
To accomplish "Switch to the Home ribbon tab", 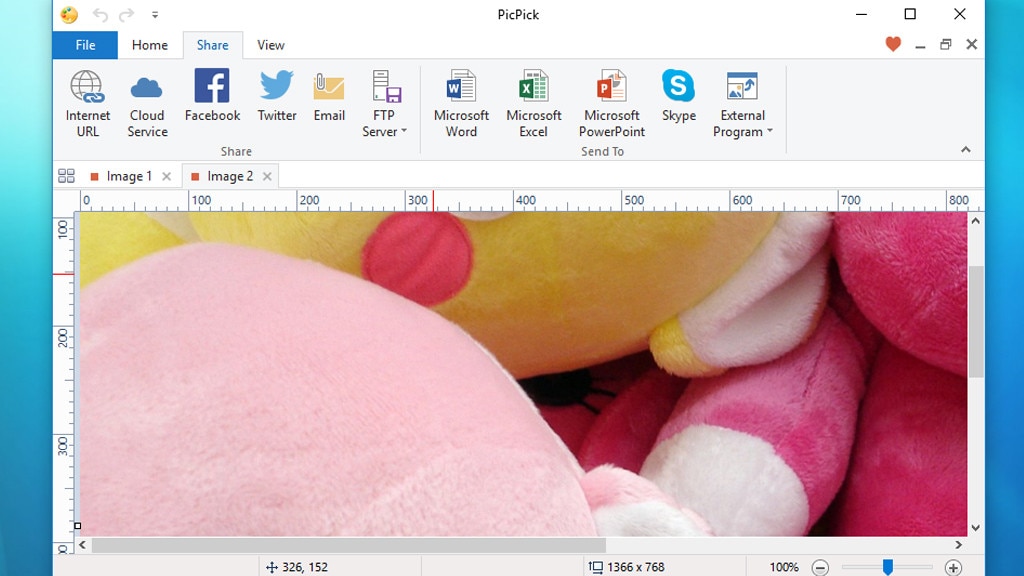I will [x=150, y=45].
